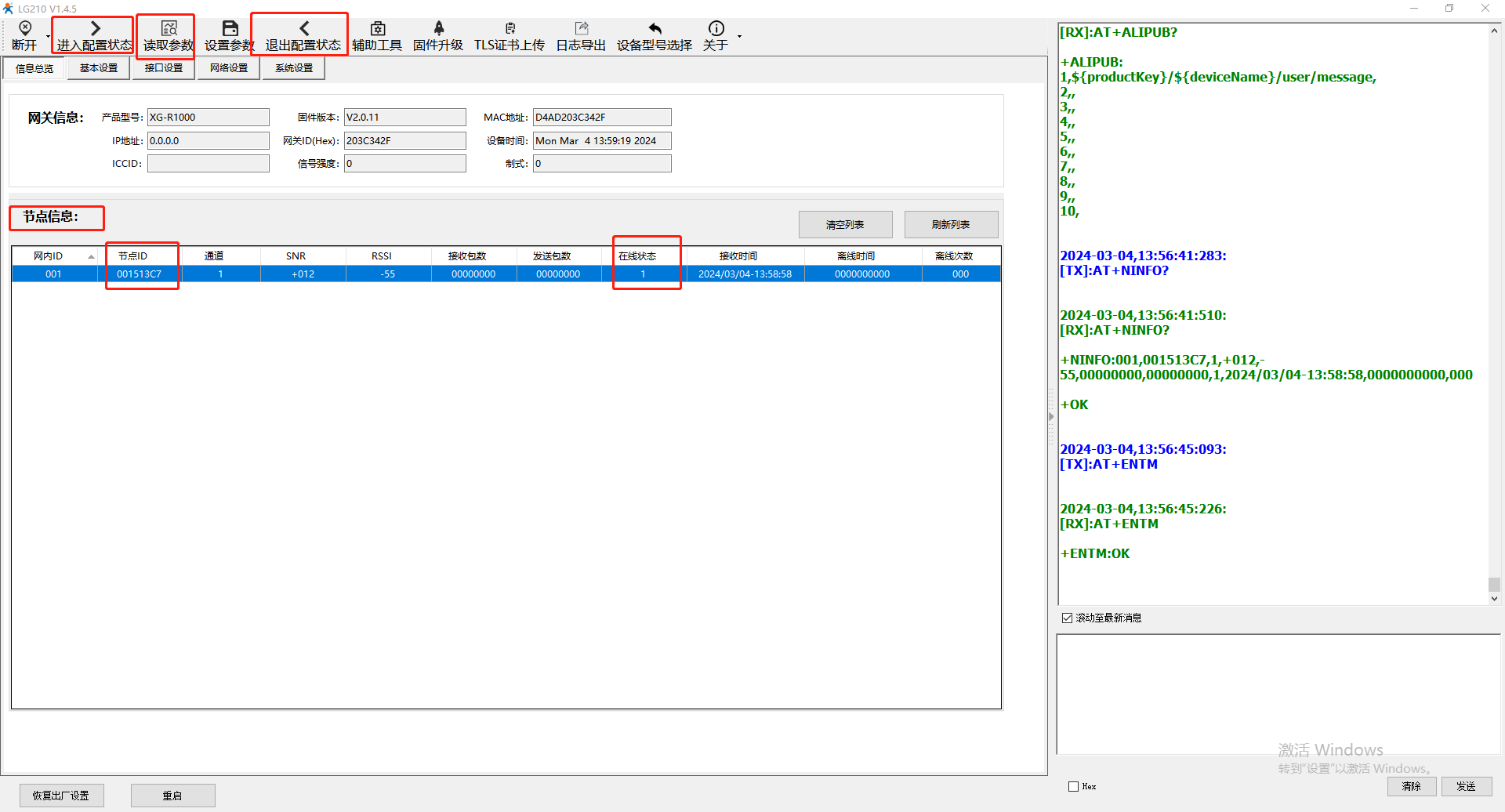The width and height of the screenshot is (1505, 812).
Task: Click [TX]:AT+NINFO? log line
Action: tap(1114, 270)
